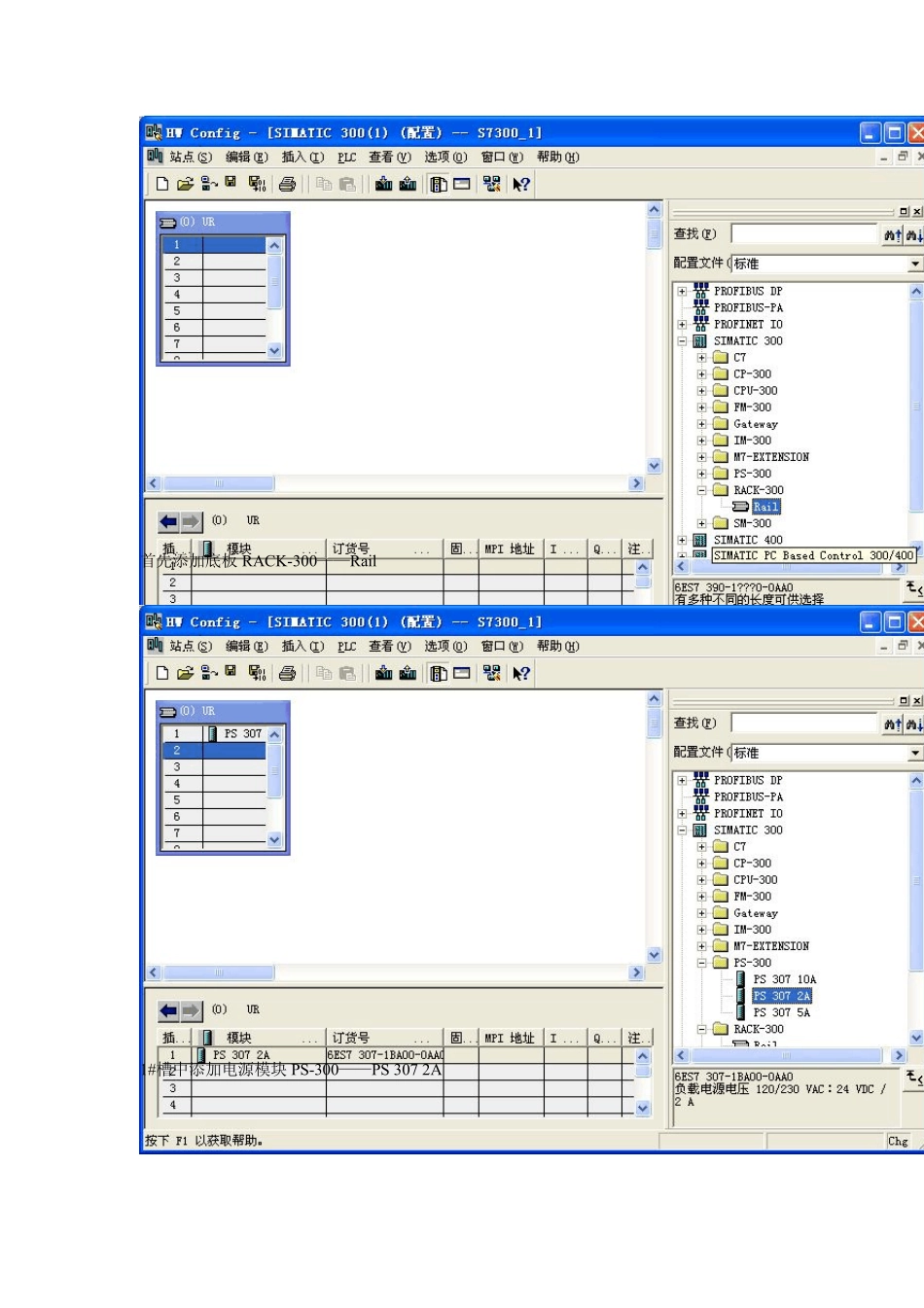Click search-up binoculars icon in lower catalog
The height and width of the screenshot is (1308, 924).
pyautogui.click(x=892, y=724)
